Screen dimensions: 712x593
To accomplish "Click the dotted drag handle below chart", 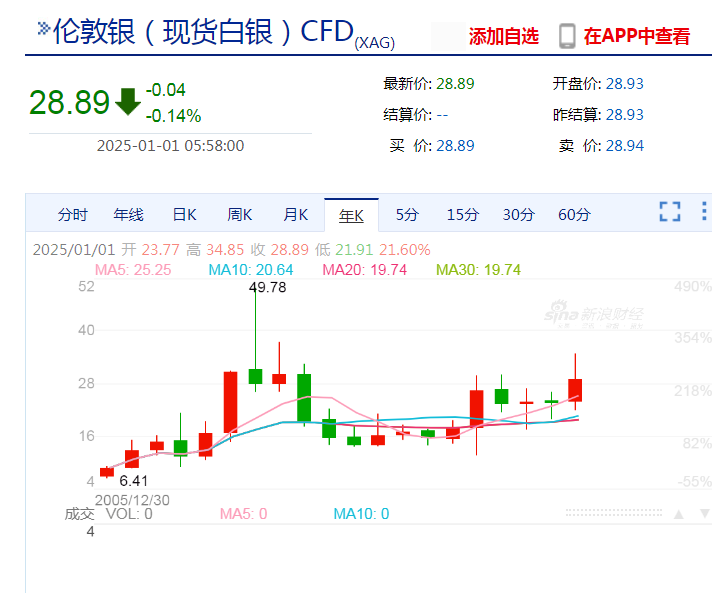I will point(612,513).
